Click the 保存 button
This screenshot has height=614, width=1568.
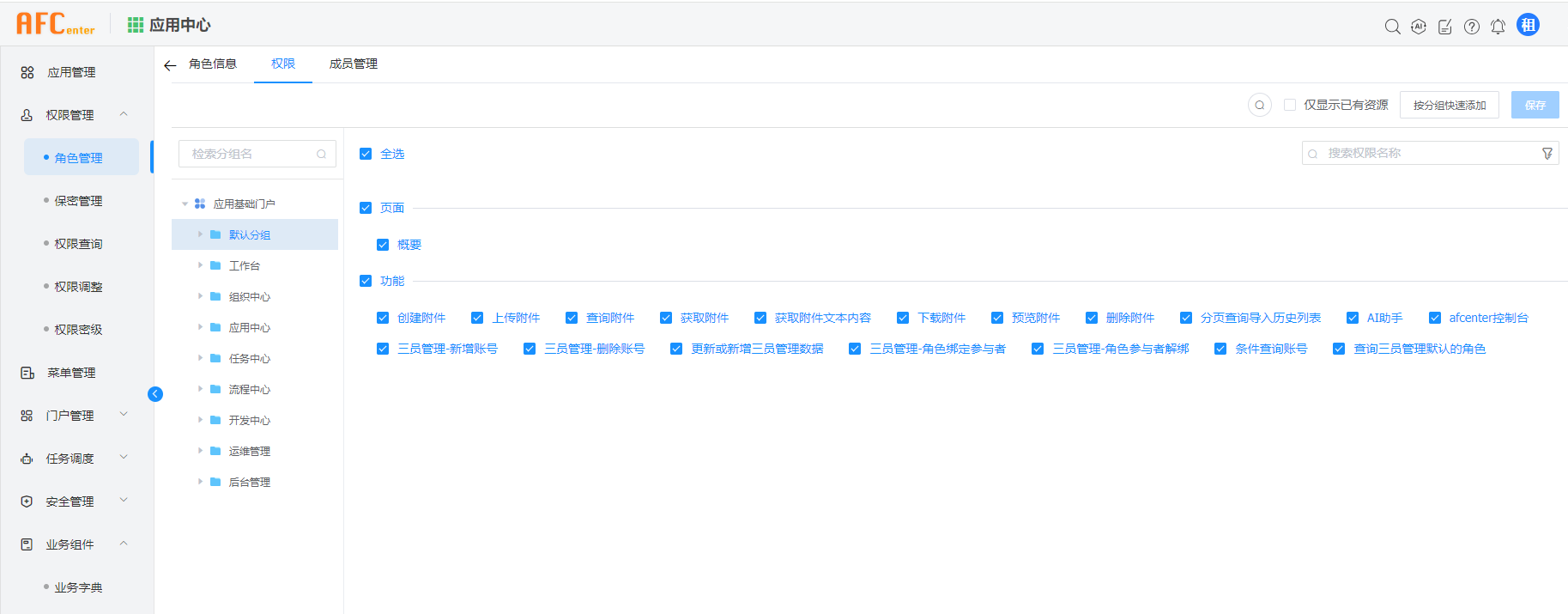click(x=1535, y=105)
